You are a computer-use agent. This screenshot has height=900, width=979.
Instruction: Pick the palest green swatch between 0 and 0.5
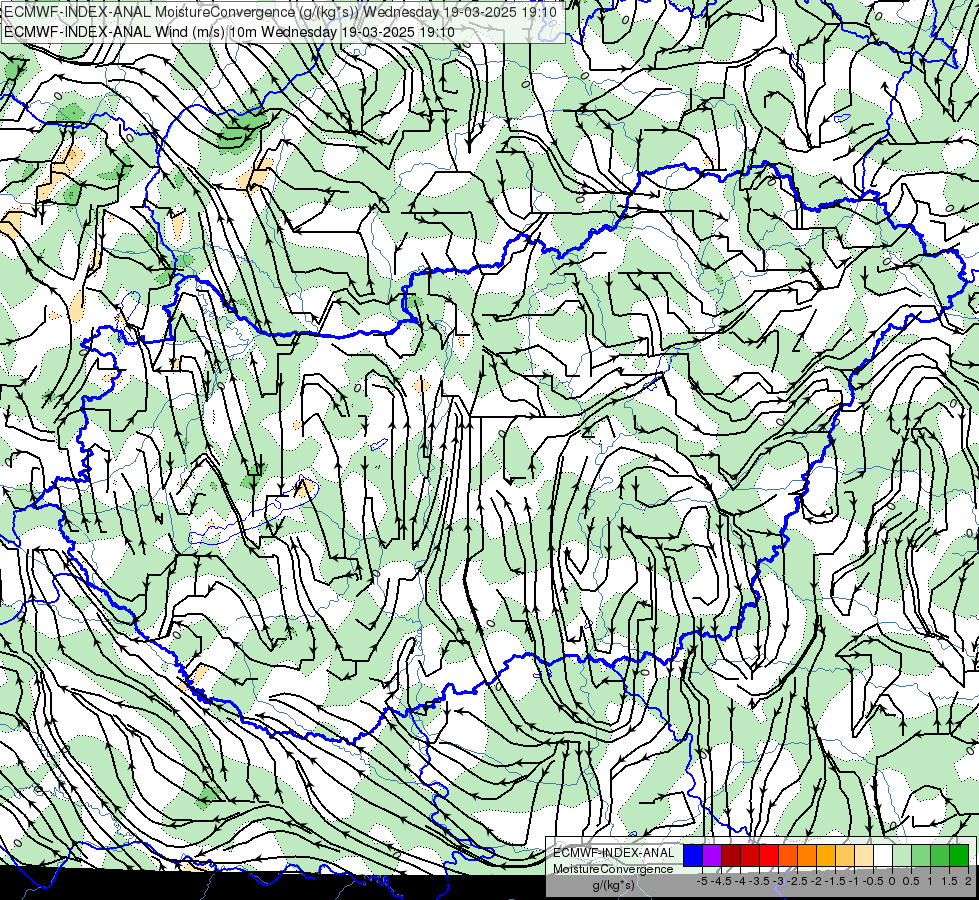(x=902, y=855)
